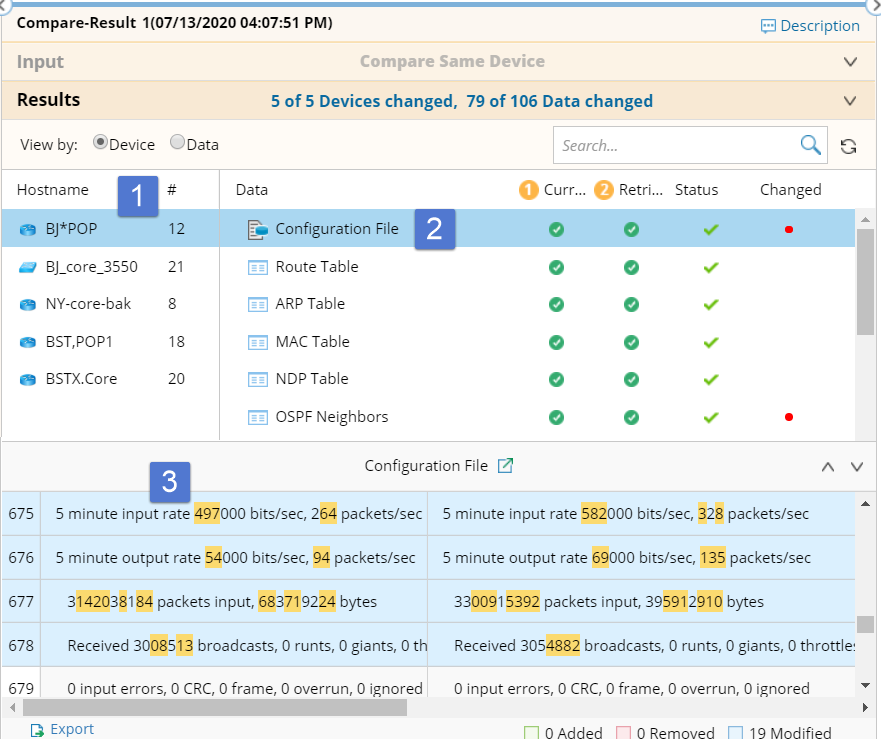The width and height of the screenshot is (882, 739).
Task: Click the search magnifier icon
Action: [810, 146]
